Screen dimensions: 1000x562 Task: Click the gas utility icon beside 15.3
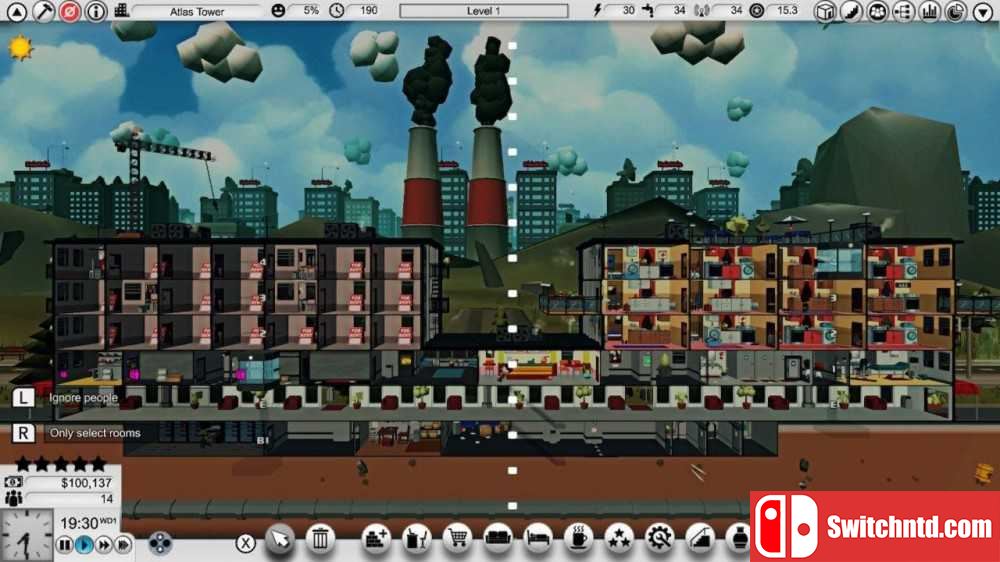756,11
